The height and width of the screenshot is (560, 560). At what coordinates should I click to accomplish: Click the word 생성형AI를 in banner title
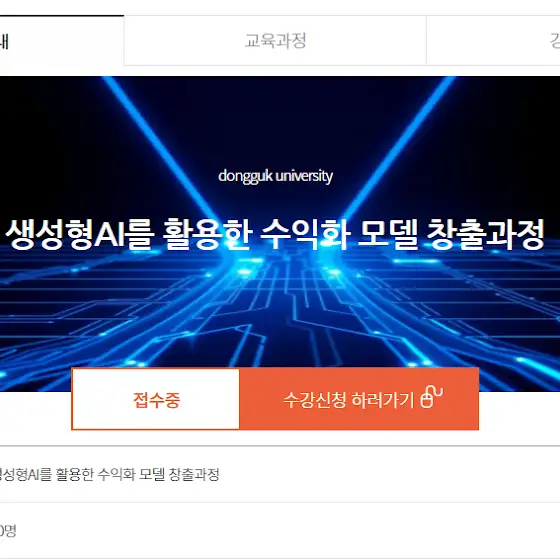pos(80,234)
